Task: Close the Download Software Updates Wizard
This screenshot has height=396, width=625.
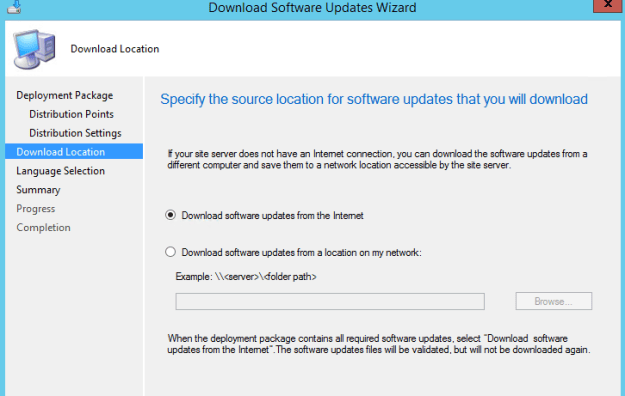Action: [608, 5]
